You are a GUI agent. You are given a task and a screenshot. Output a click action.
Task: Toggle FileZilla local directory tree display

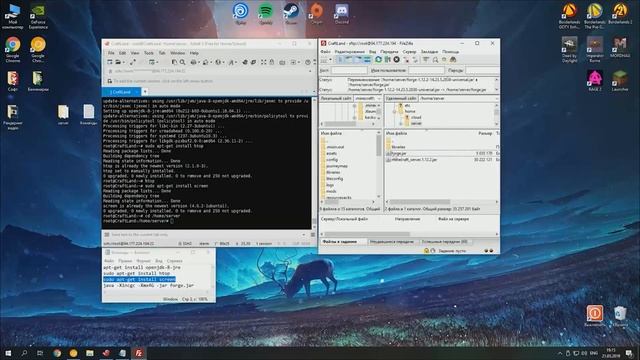pos(349,60)
